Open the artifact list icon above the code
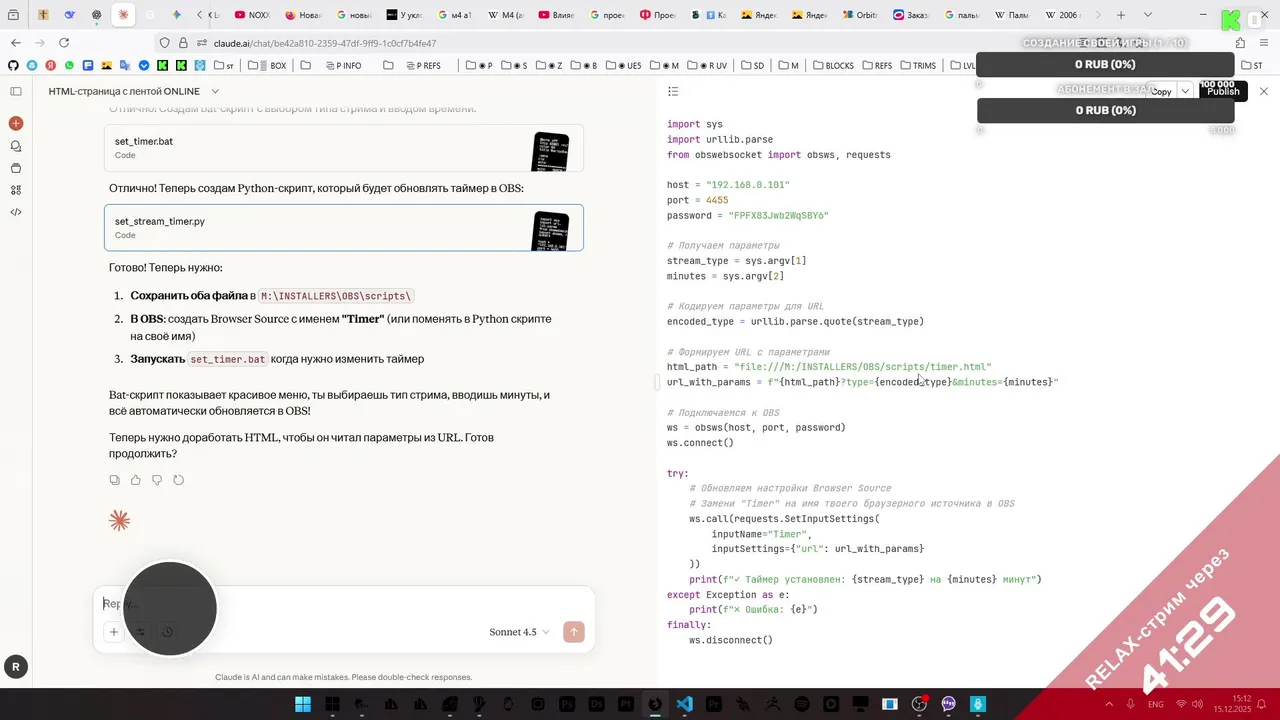This screenshot has width=1280, height=720. (x=673, y=91)
